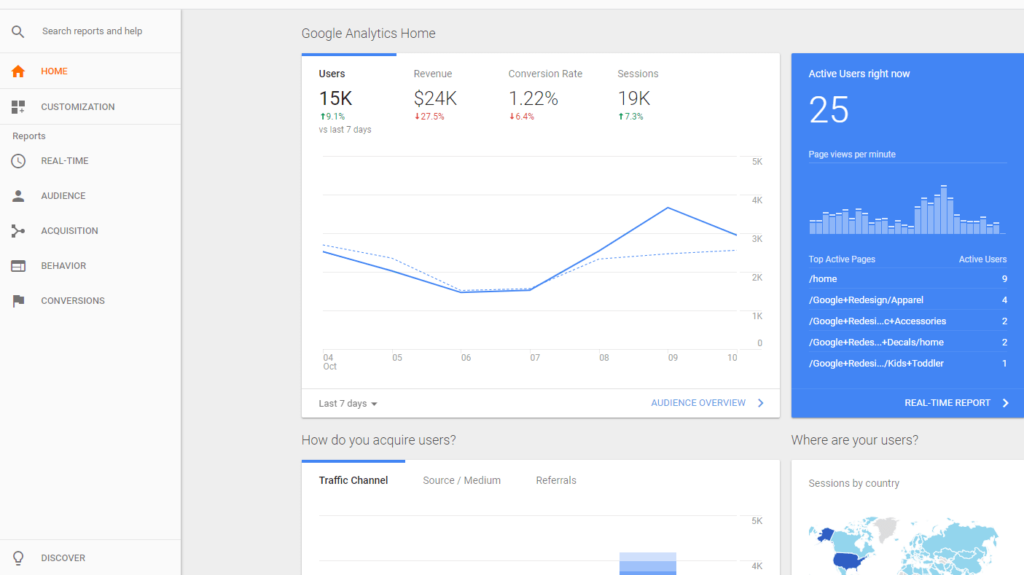
Task: Click the Conversions flag icon
Action: [x=18, y=301]
